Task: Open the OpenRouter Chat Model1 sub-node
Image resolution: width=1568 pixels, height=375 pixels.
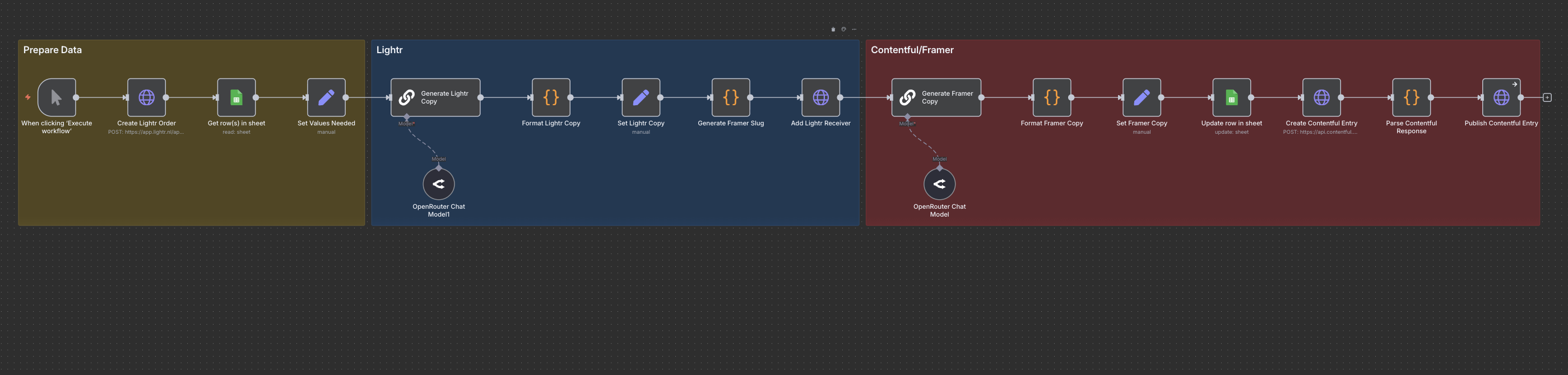Action: click(439, 184)
